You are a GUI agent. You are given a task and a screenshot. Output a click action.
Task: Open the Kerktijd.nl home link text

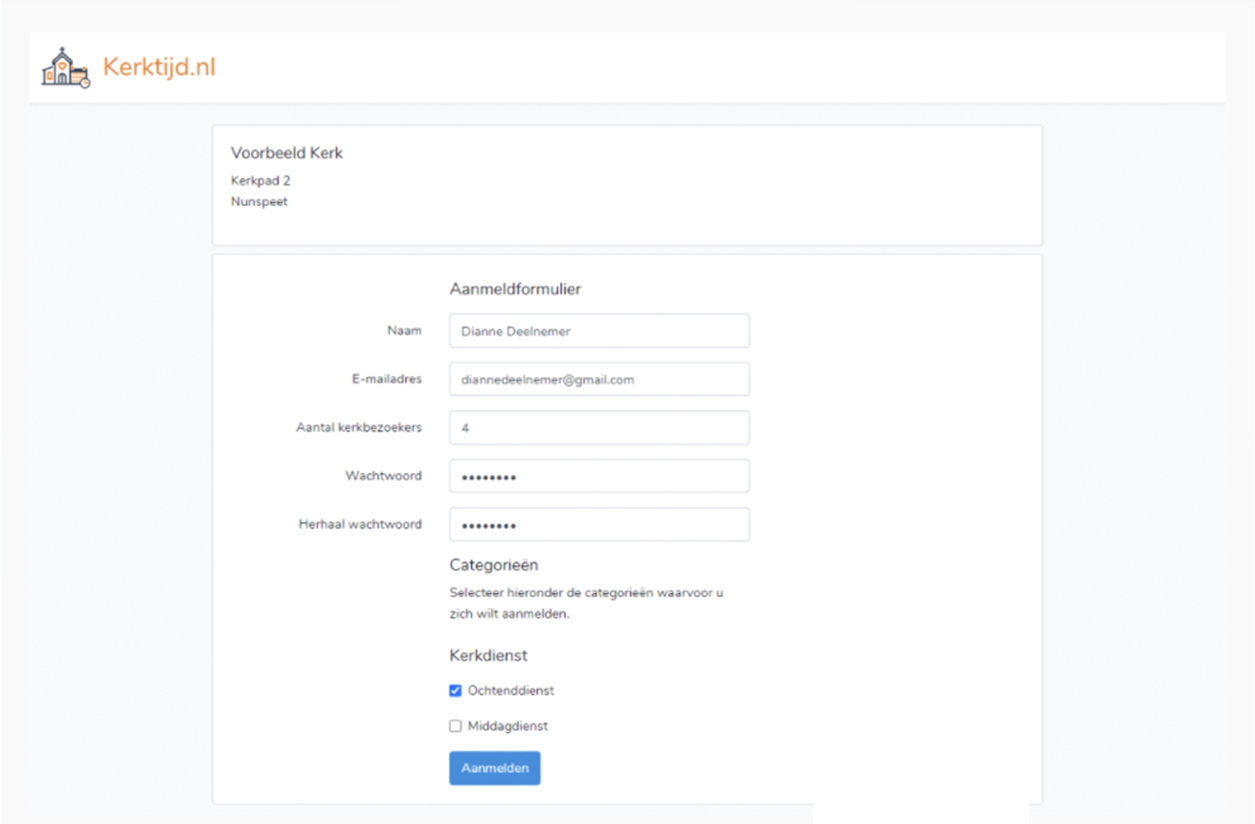[x=159, y=67]
